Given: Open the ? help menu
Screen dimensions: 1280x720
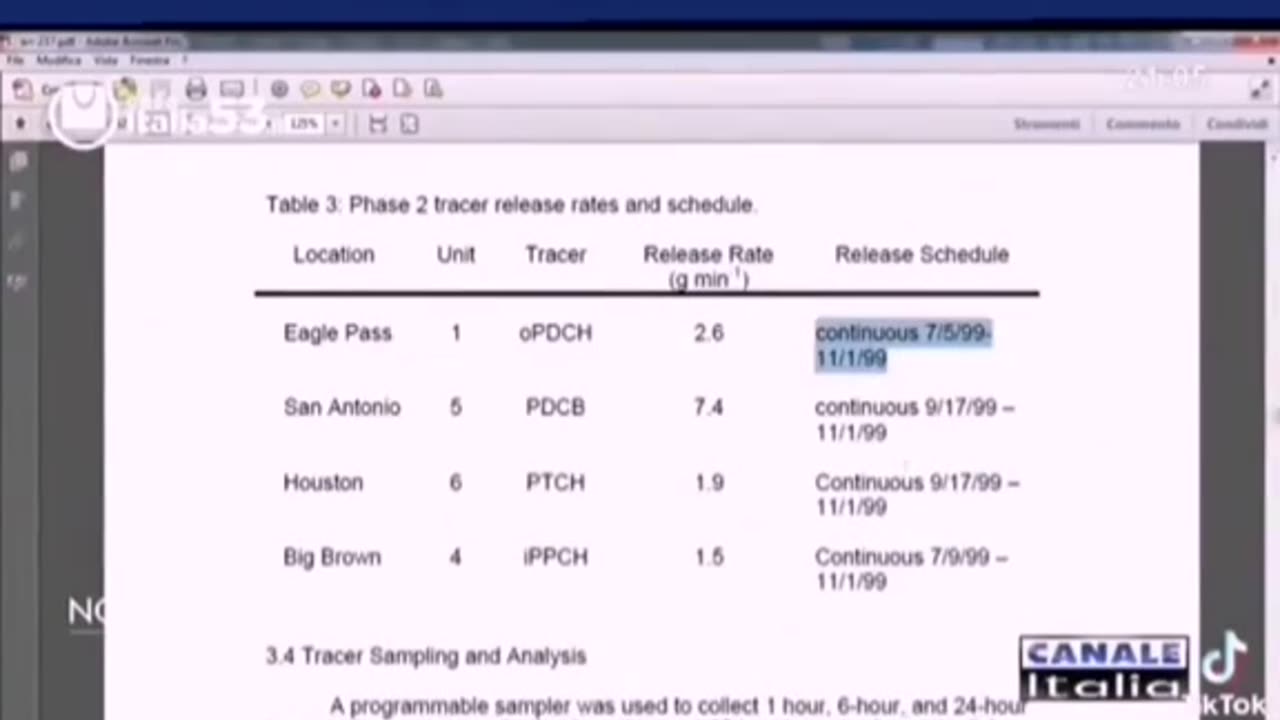Looking at the screenshot, I should tap(185, 60).
